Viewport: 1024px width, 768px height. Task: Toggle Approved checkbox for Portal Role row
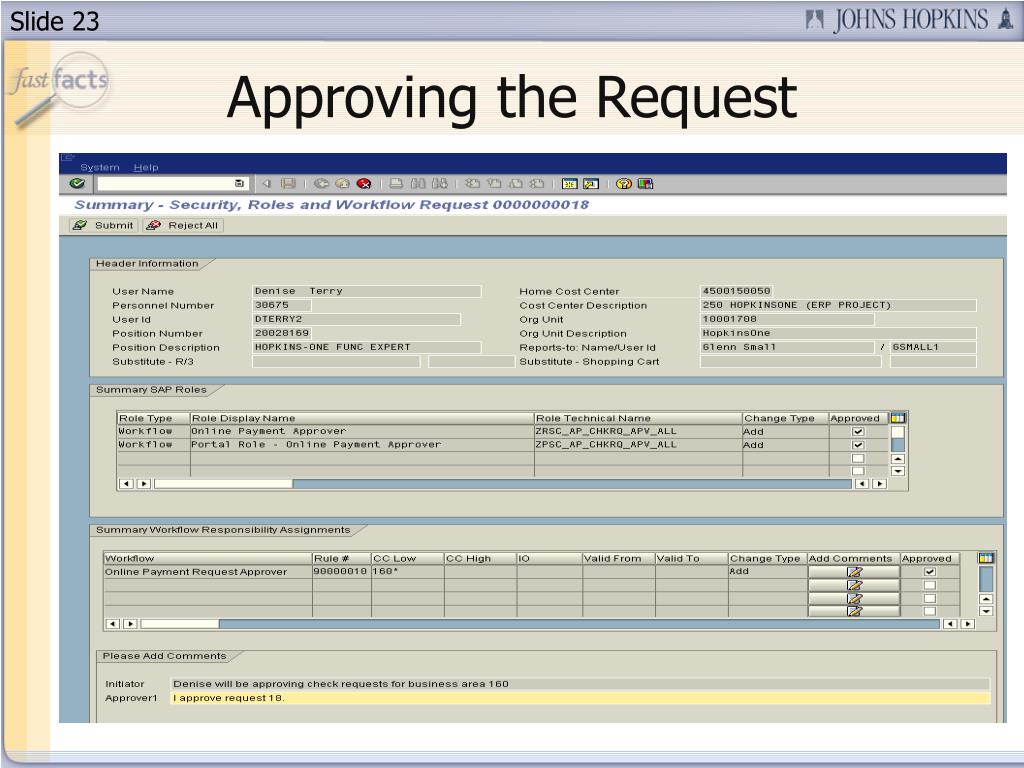pos(858,445)
